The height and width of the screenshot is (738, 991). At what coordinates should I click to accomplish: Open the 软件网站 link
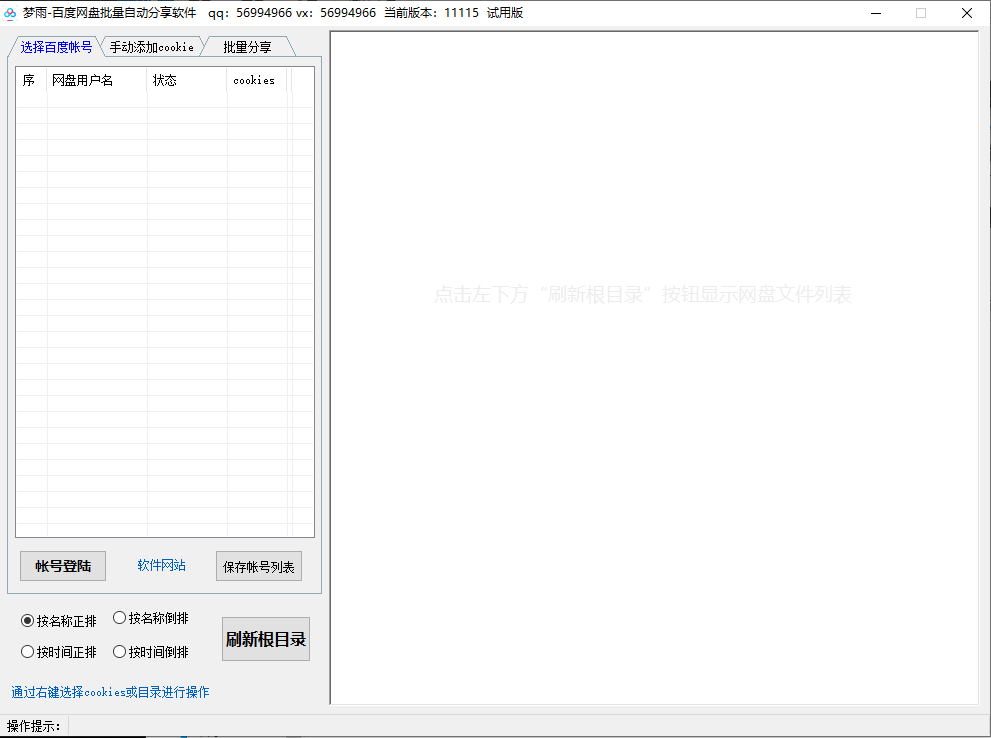[161, 565]
